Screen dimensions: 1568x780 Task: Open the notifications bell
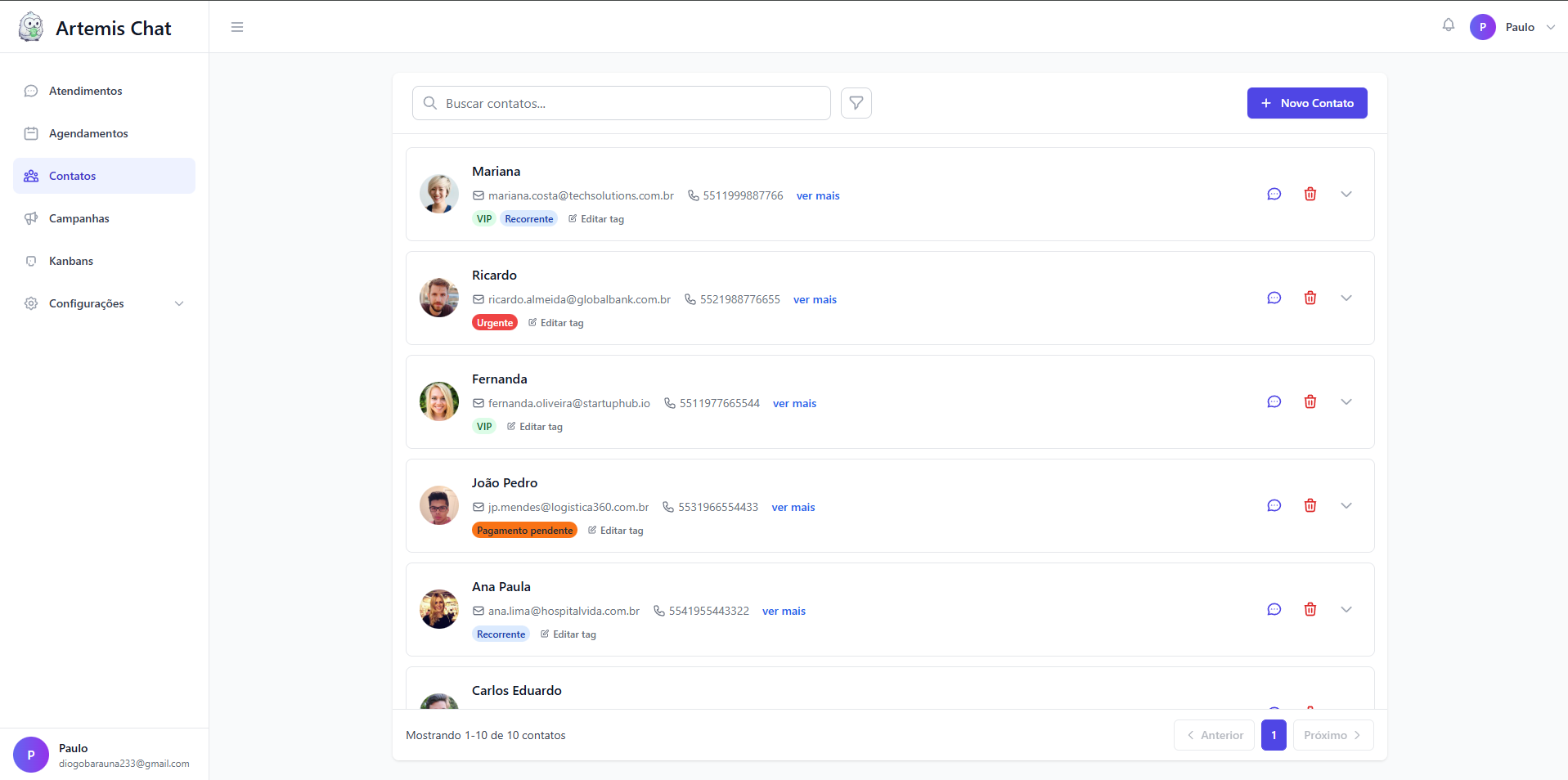tap(1448, 25)
